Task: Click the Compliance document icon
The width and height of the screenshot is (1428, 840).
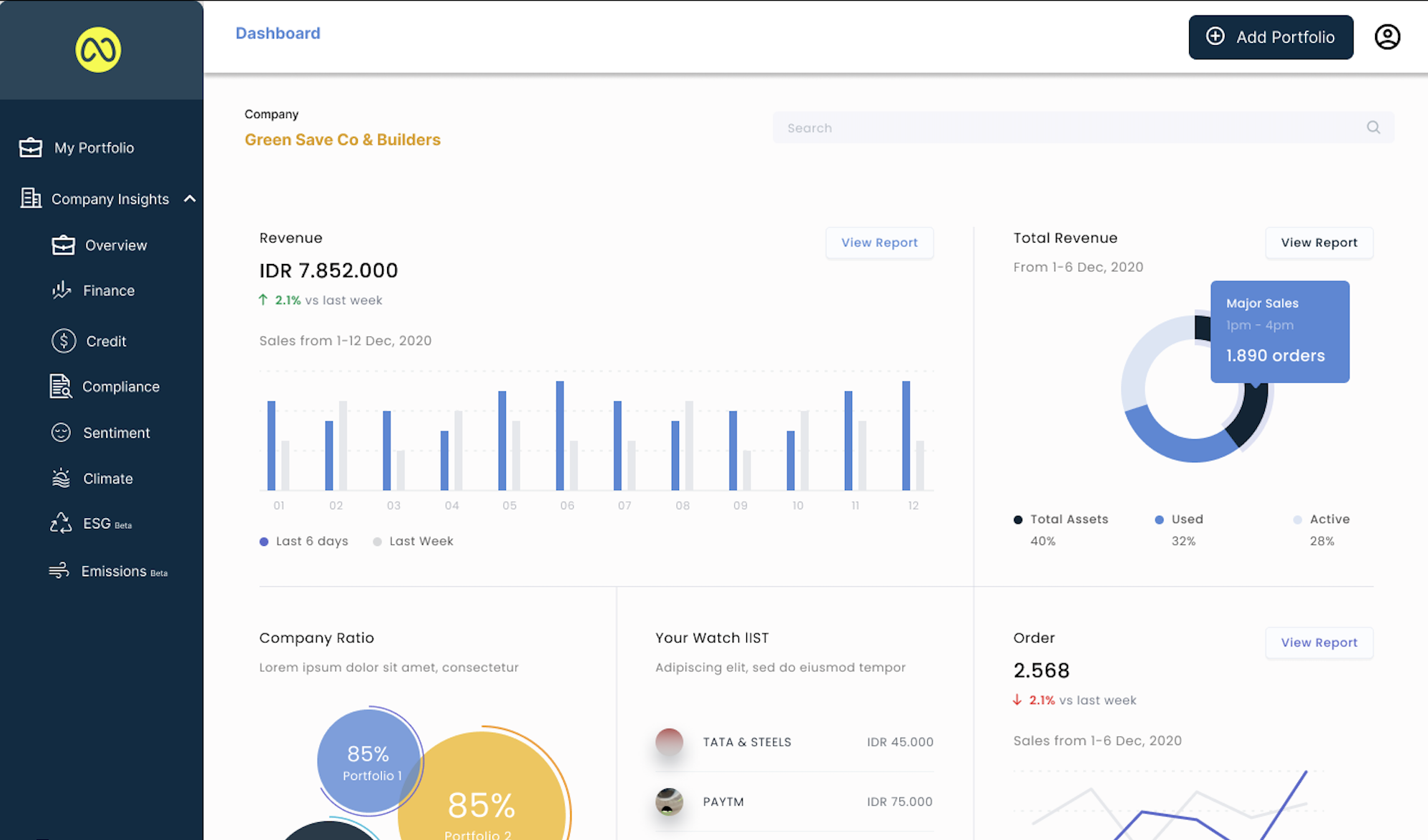Action: 61,386
